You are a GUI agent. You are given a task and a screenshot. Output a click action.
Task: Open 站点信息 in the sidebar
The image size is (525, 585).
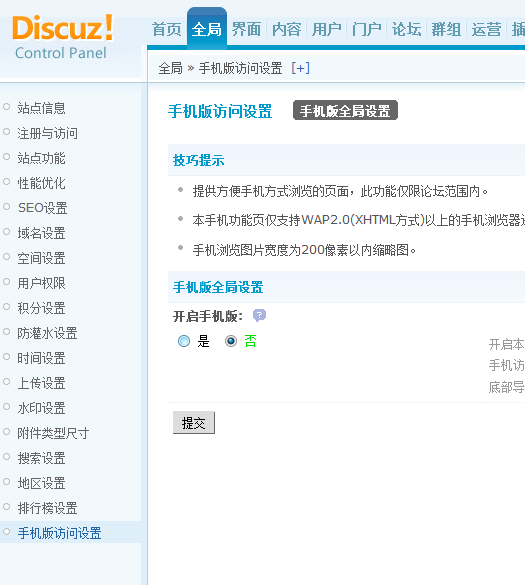point(41,108)
